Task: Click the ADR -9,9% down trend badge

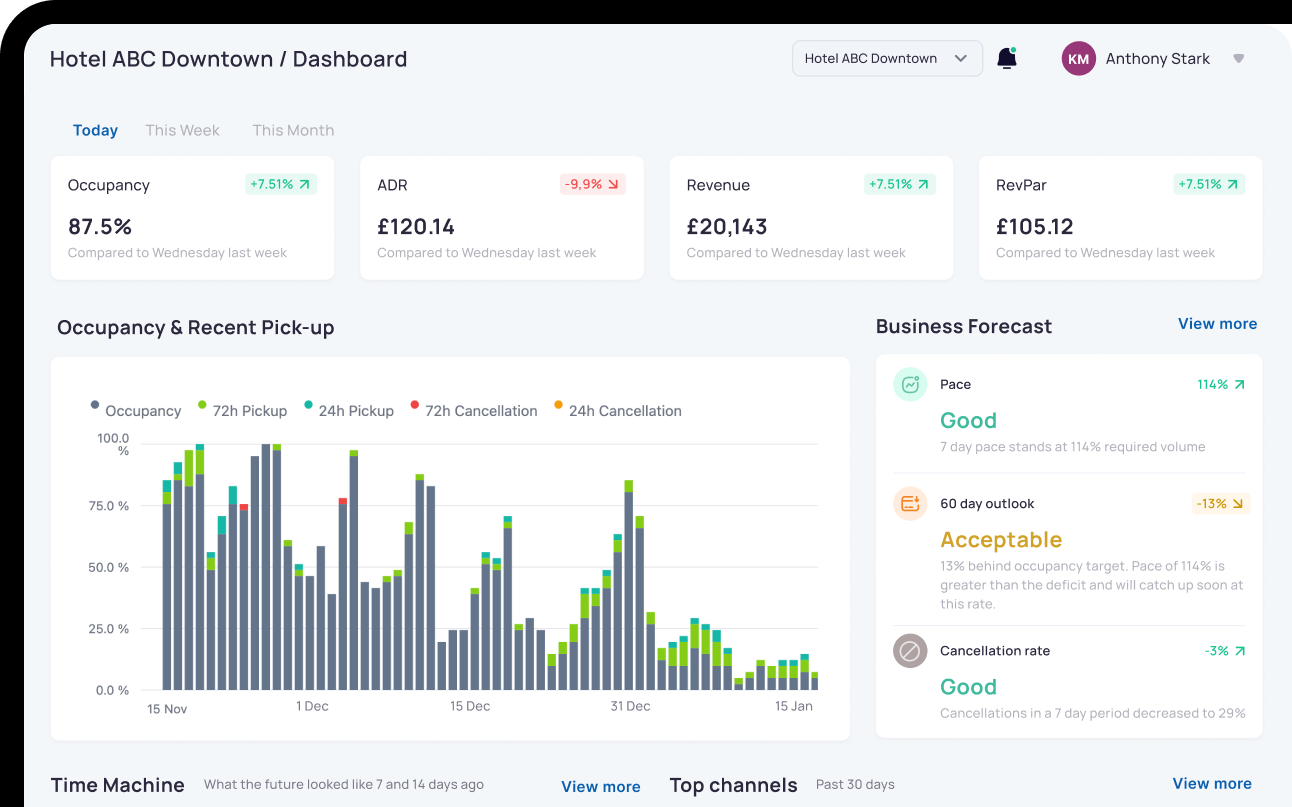Action: pos(592,184)
